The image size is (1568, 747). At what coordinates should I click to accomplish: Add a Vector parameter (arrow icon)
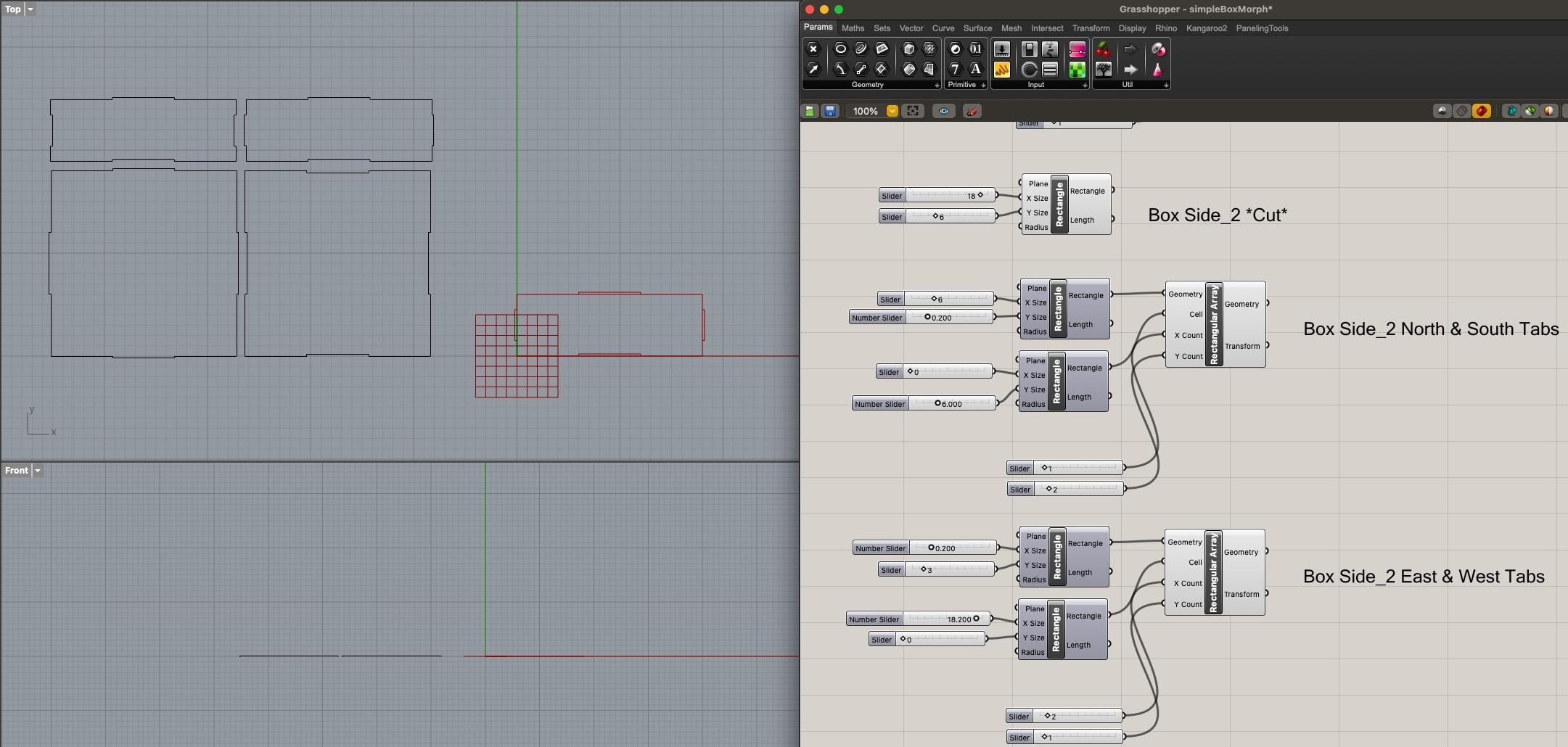pos(813,70)
